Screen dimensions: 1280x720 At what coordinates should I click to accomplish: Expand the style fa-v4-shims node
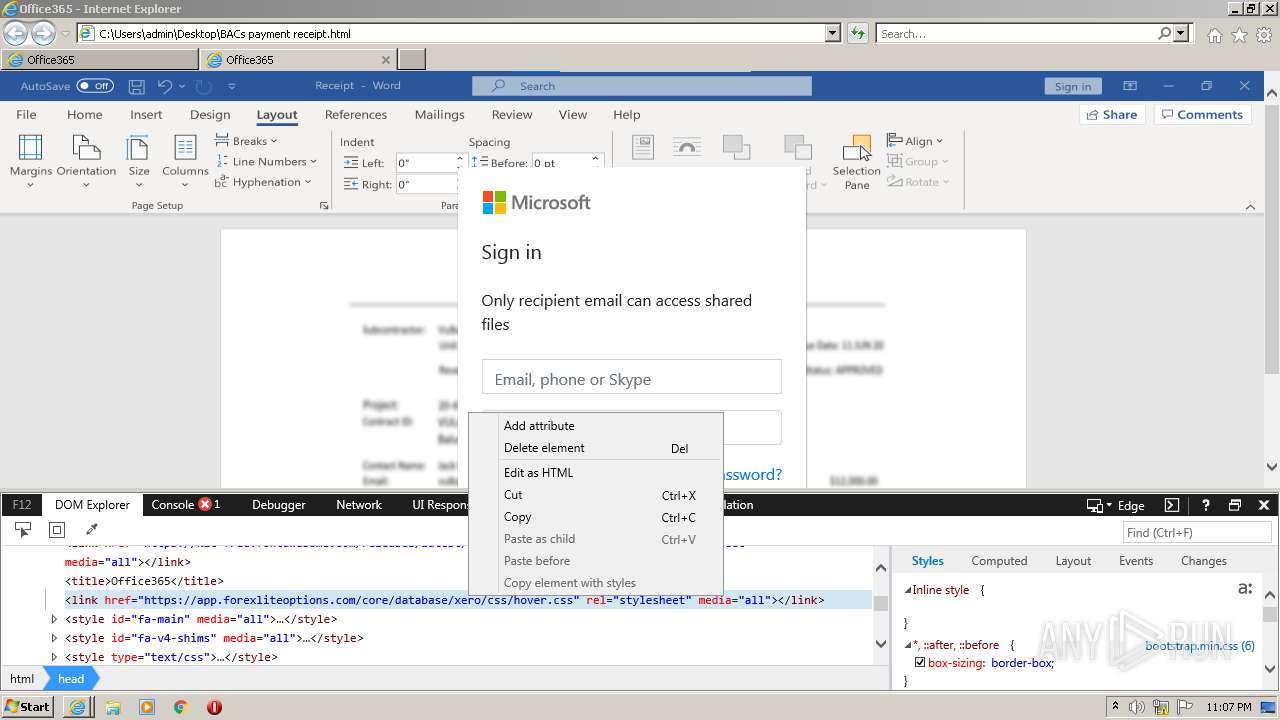pos(55,638)
